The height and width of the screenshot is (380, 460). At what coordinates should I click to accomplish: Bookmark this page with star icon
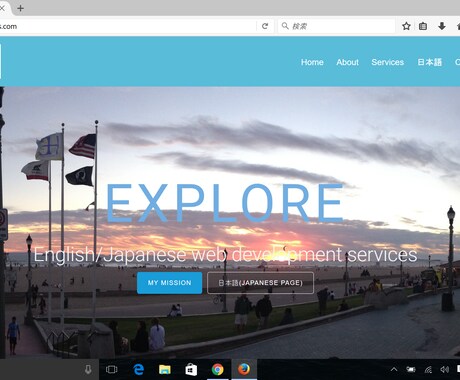pyautogui.click(x=406, y=26)
